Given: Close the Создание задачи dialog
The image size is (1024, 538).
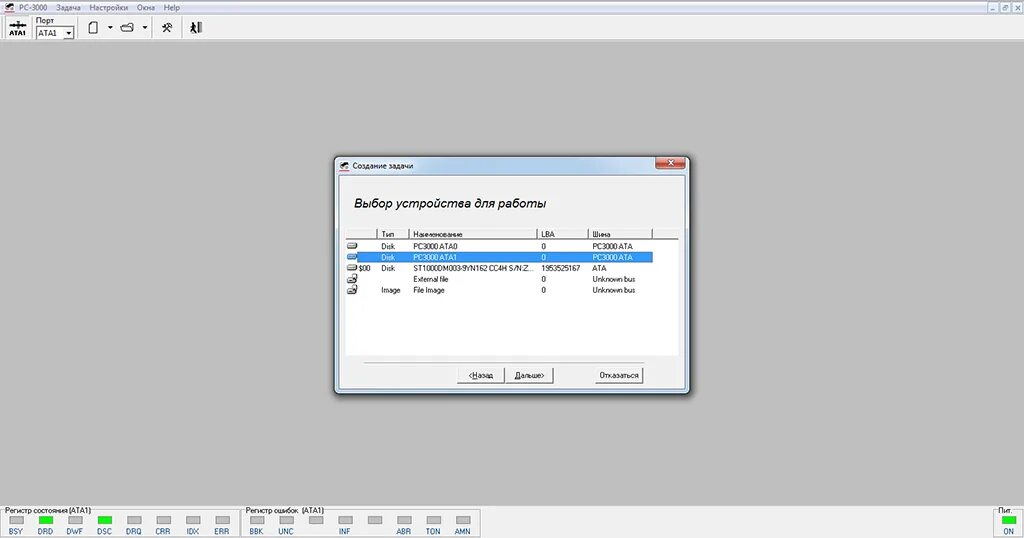Looking at the screenshot, I should pyautogui.click(x=670, y=163).
